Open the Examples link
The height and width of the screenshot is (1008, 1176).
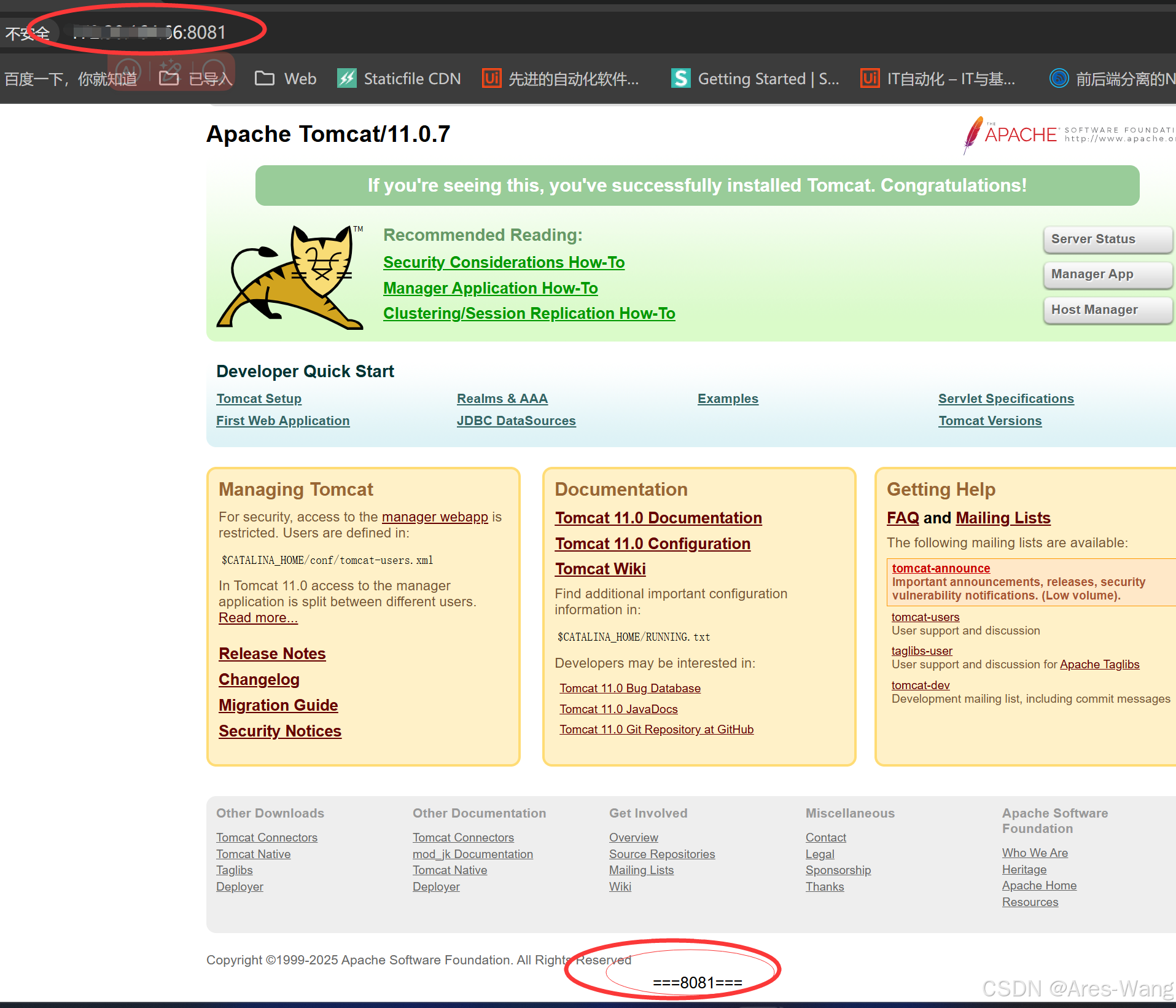pyautogui.click(x=728, y=399)
